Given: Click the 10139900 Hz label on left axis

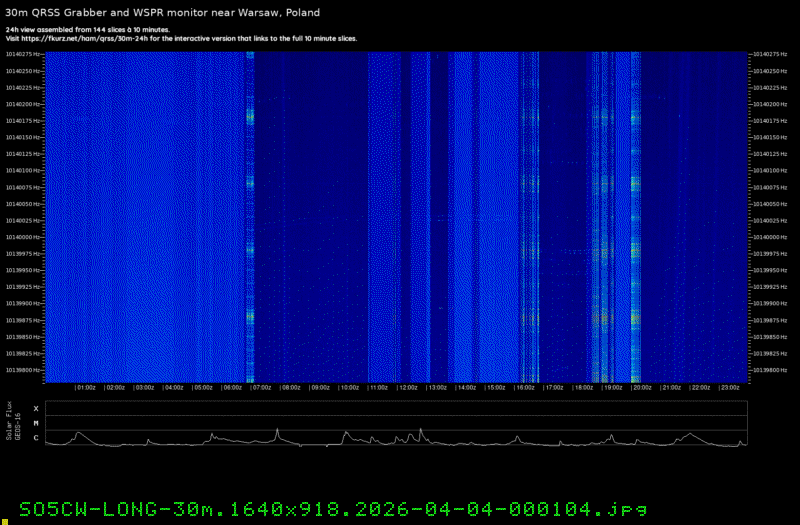Looking at the screenshot, I should pos(24,303).
